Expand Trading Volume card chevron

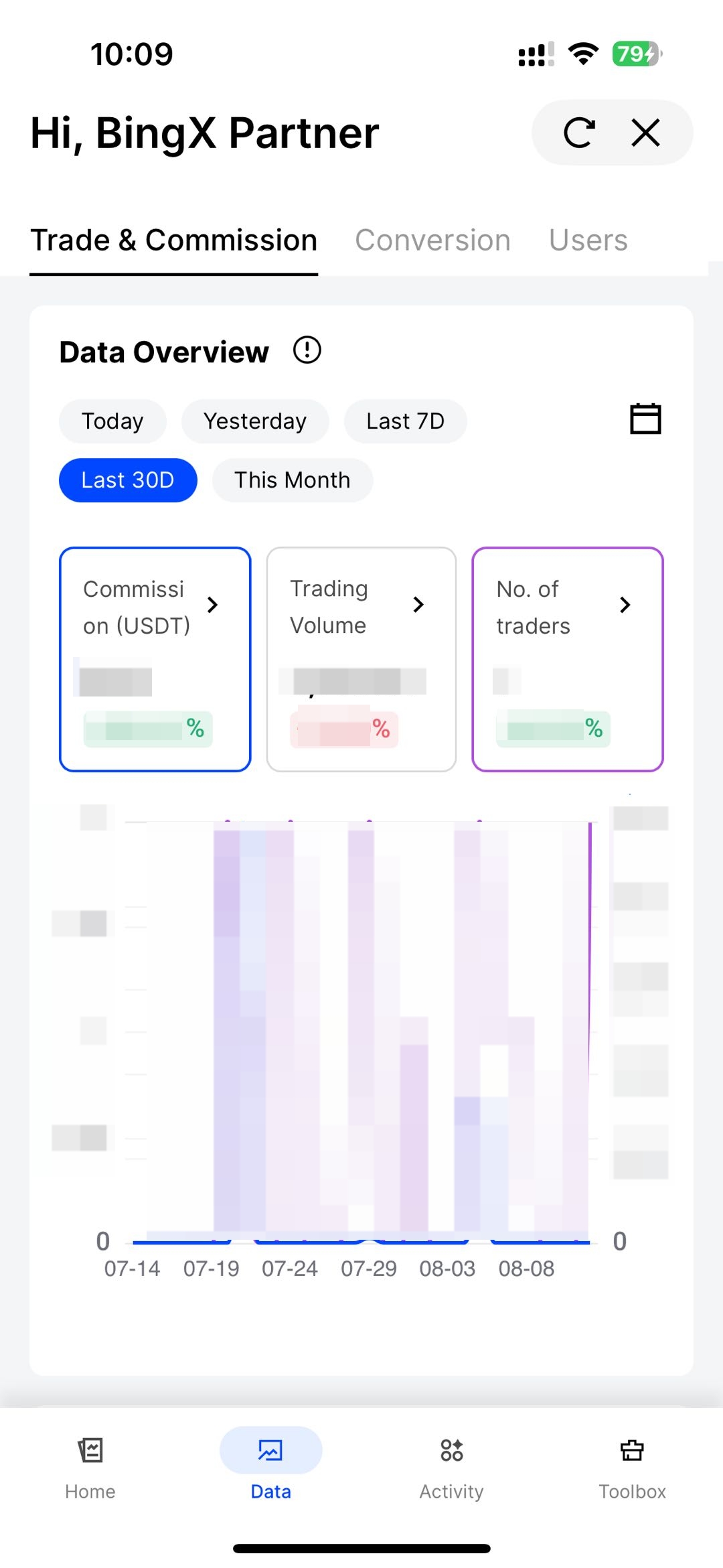click(x=419, y=605)
